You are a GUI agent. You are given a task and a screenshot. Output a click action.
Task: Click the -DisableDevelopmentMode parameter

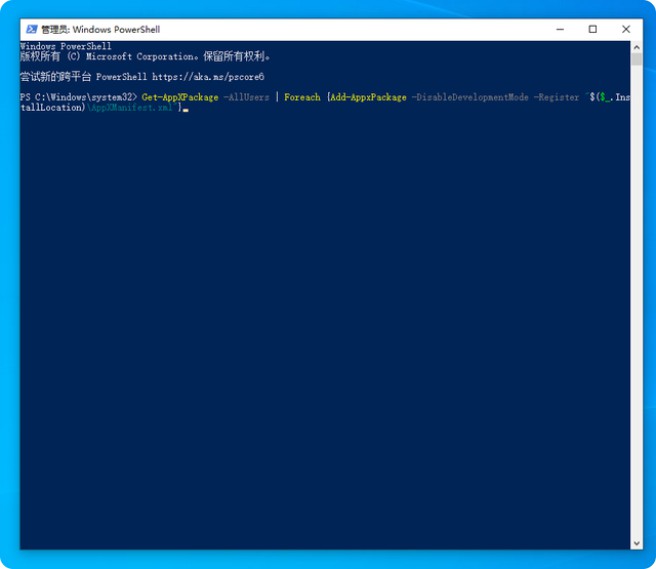[469, 97]
